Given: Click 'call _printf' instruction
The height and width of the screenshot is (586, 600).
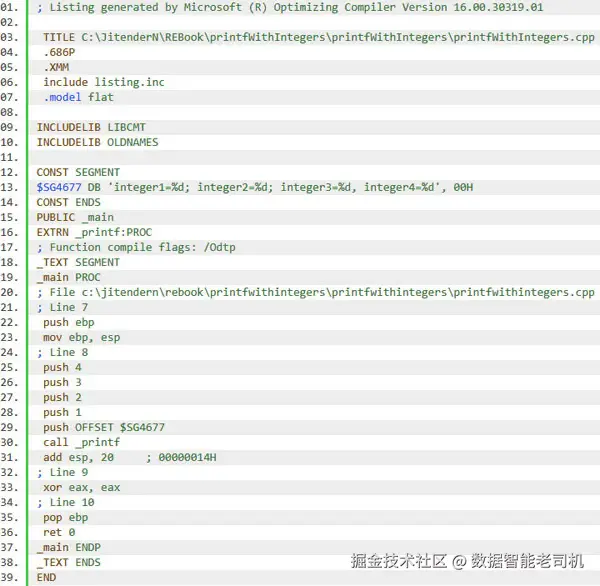Looking at the screenshot, I should tap(82, 442).
